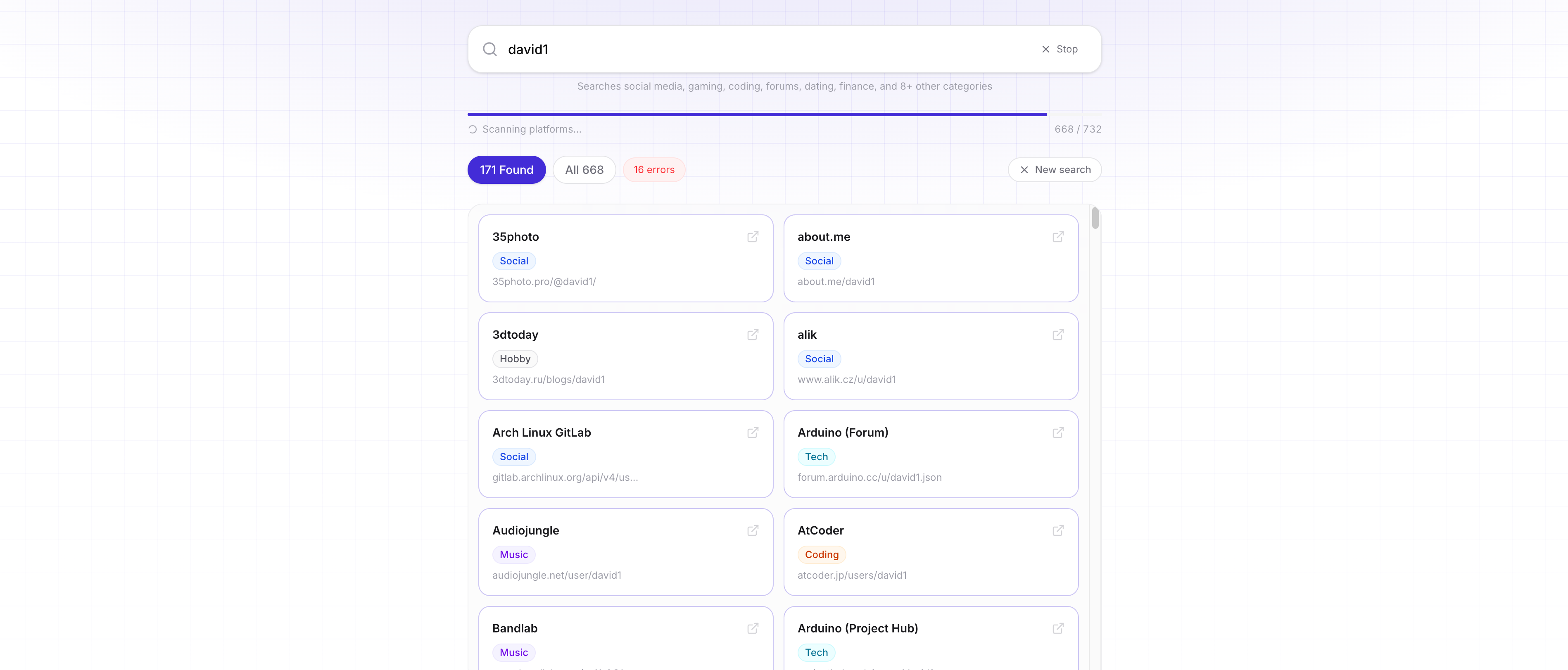This screenshot has width=1568, height=670.
Task: Select the Arduino (Forum) card title
Action: pos(842,432)
